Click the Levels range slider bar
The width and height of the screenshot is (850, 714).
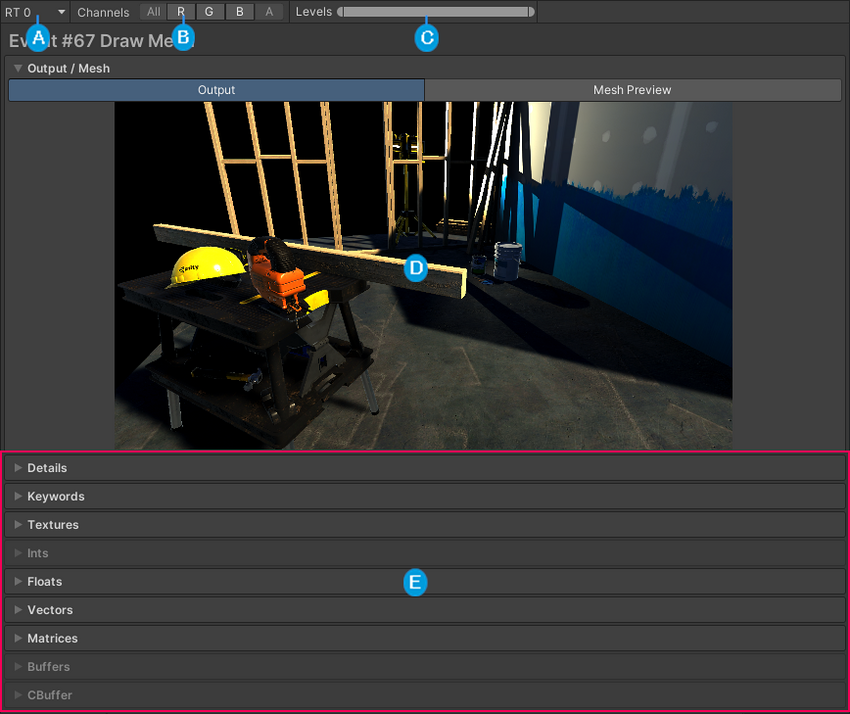coord(434,12)
